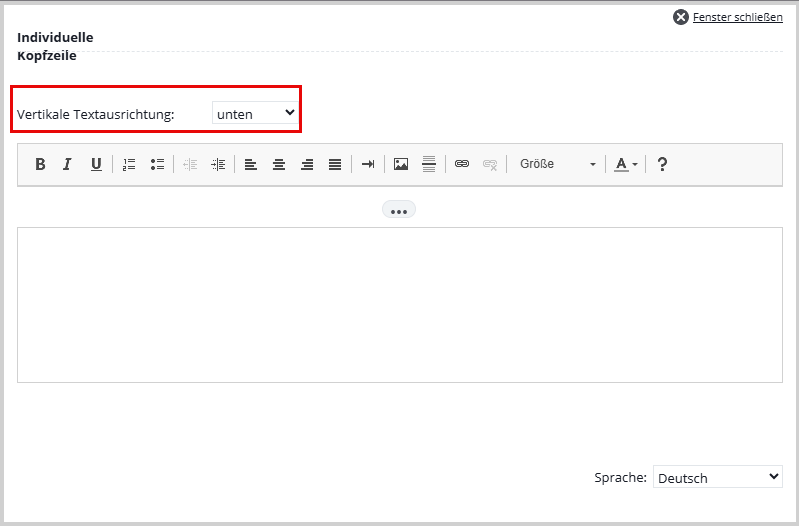Toggle bold formatting in the editor
Viewport: 799px width, 526px height.
click(x=40, y=164)
